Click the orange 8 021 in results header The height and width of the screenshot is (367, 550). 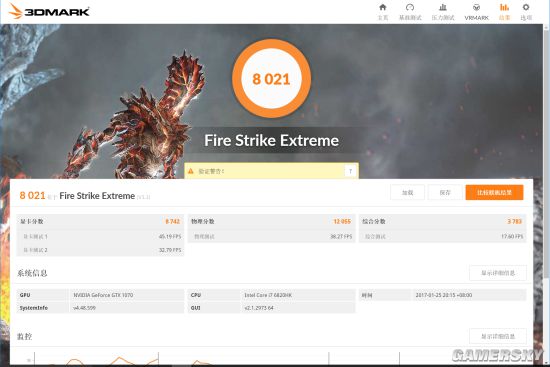pos(32,195)
